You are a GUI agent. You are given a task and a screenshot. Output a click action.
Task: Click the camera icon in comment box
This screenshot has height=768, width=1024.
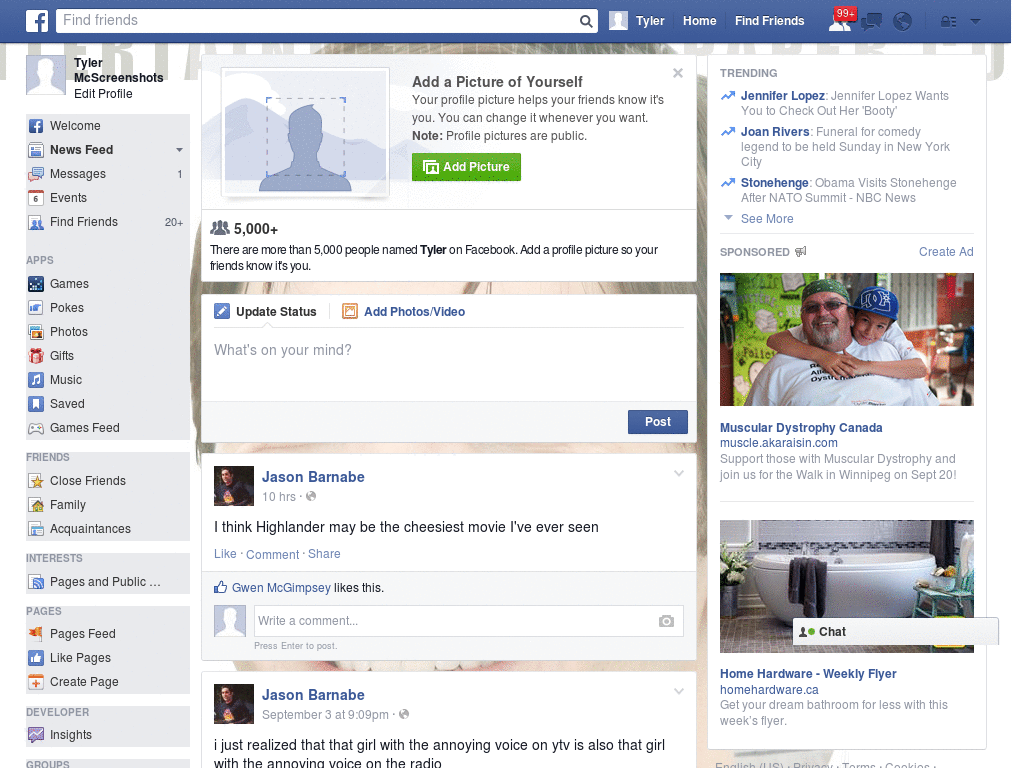(666, 621)
